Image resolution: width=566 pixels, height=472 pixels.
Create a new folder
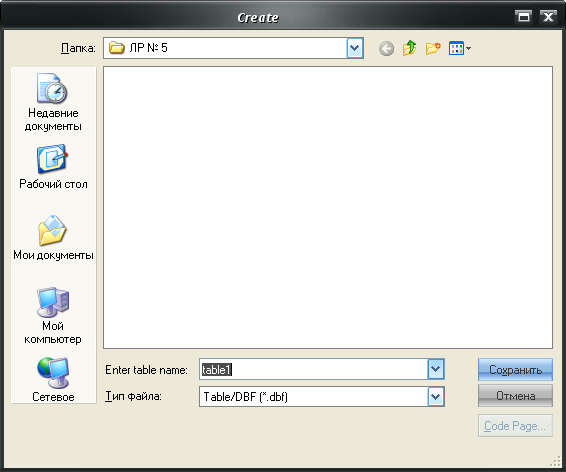coord(433,48)
